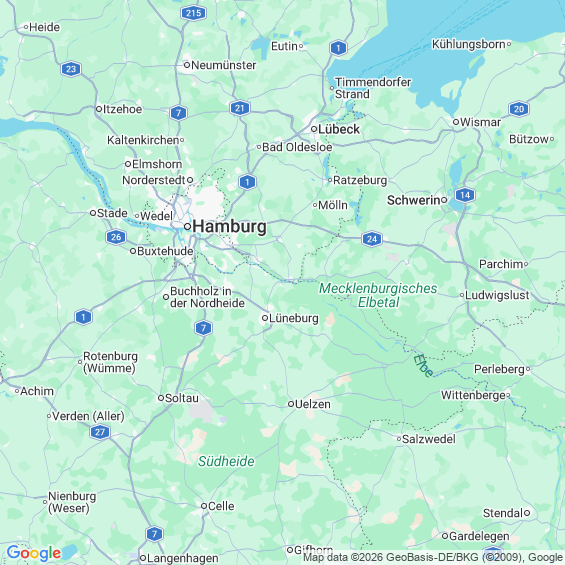
Task: Click the A23 highway shield near Itzehoe
Action: click(71, 69)
